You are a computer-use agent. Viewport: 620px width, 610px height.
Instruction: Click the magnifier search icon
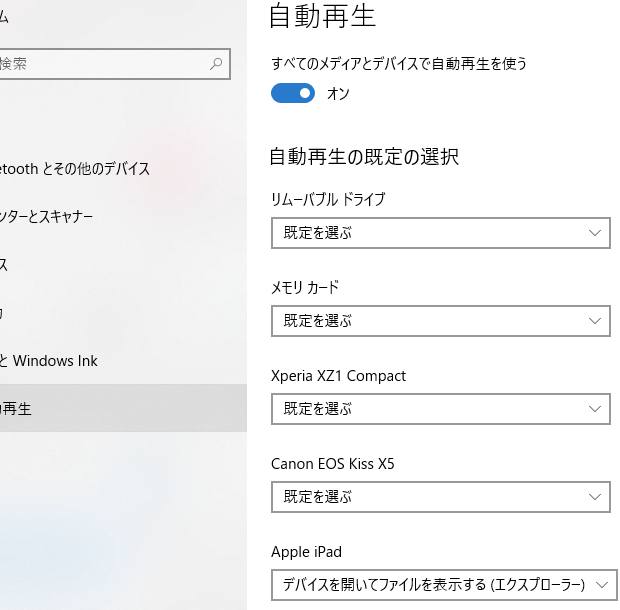[x=216, y=64]
